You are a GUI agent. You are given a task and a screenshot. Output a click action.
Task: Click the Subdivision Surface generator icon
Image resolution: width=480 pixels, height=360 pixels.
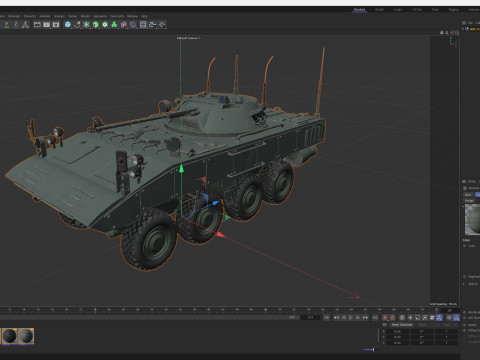[x=87, y=25]
